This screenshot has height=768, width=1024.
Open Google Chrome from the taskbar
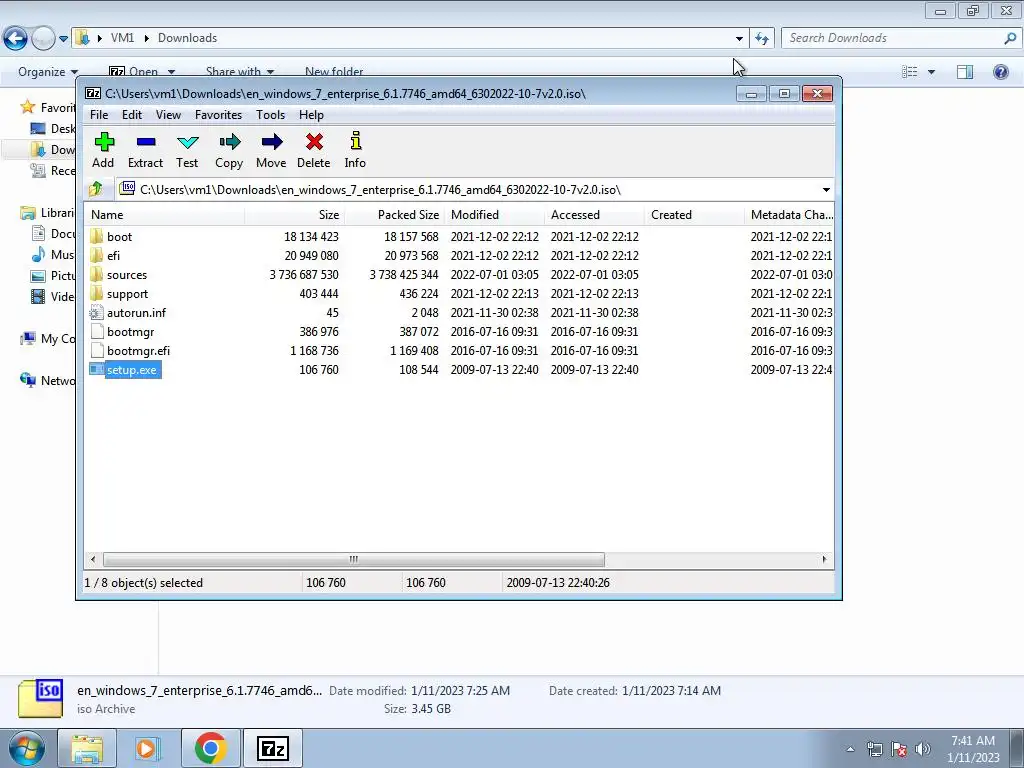pos(210,748)
